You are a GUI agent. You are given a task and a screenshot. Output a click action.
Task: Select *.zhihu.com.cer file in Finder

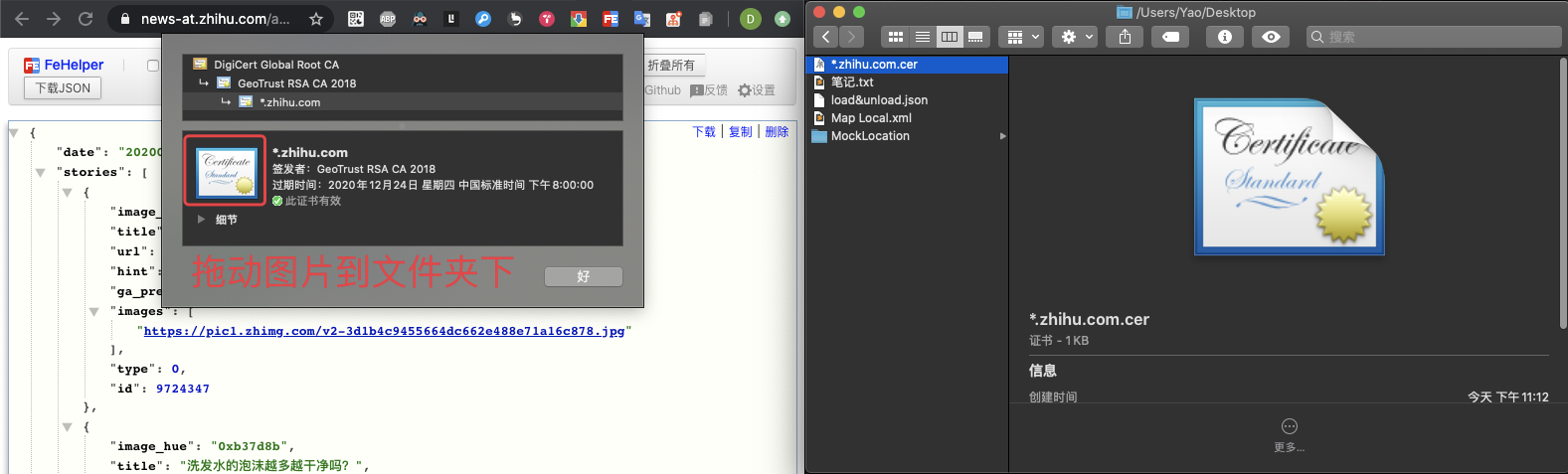(x=908, y=65)
